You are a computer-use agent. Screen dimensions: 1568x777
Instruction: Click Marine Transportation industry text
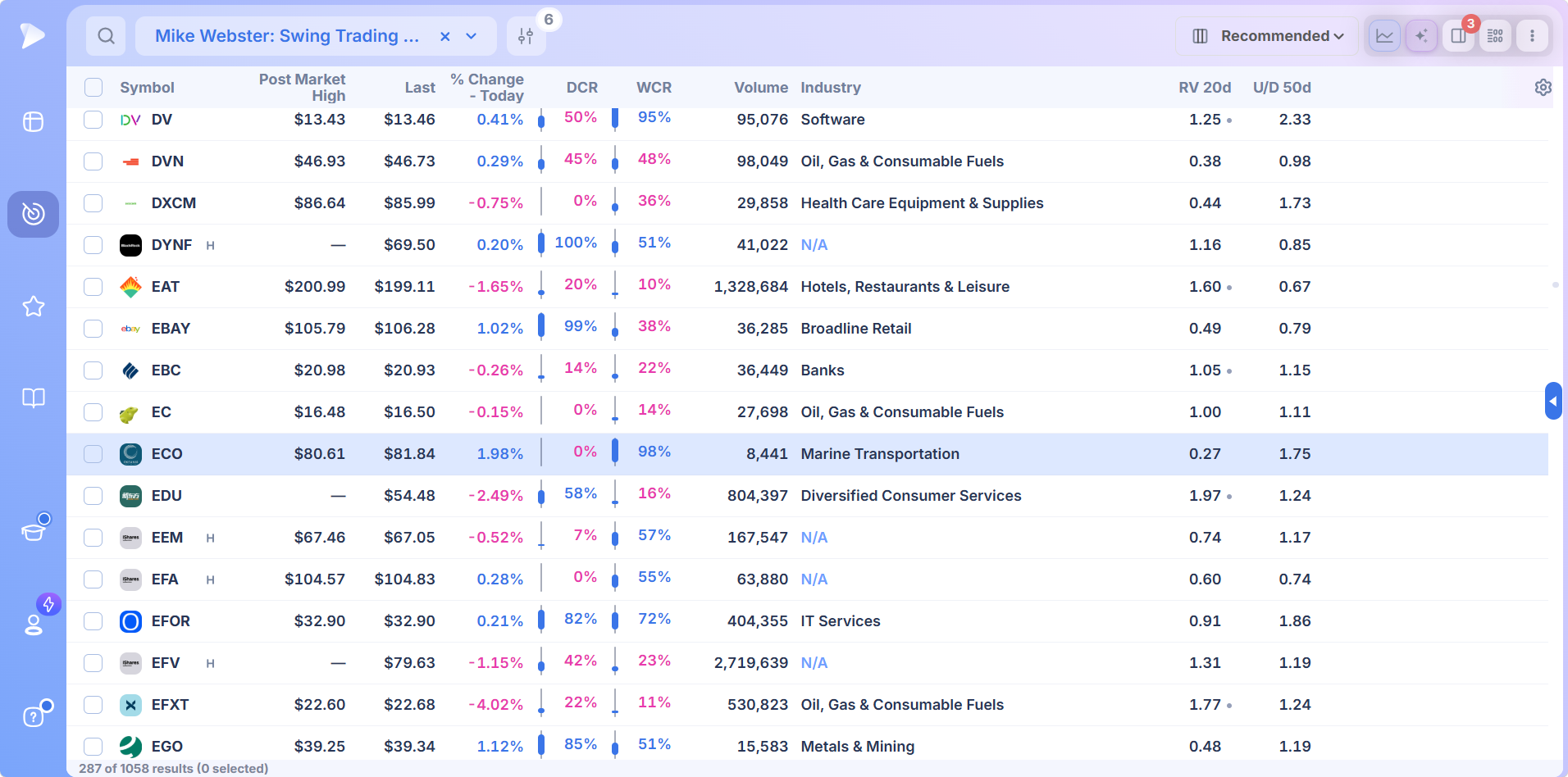[880, 454]
